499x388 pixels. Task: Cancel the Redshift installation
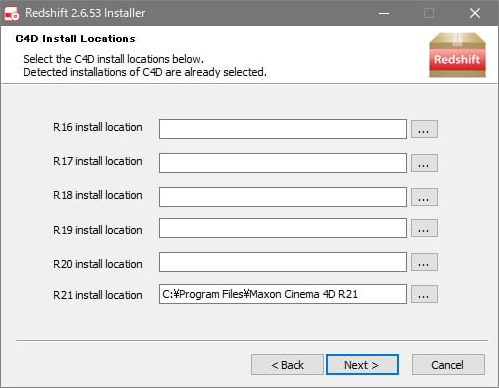coord(448,365)
